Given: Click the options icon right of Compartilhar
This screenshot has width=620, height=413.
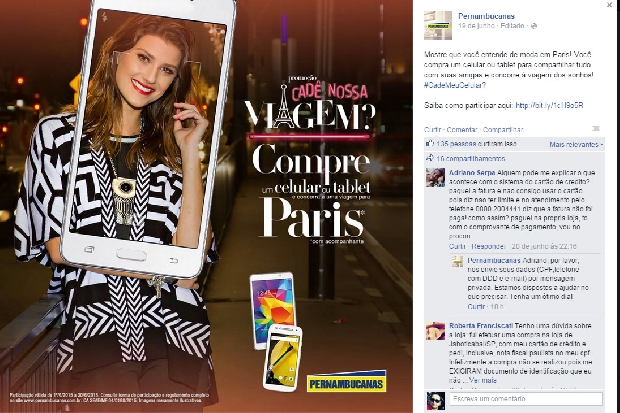Looking at the screenshot, I should pyautogui.click(x=596, y=129).
